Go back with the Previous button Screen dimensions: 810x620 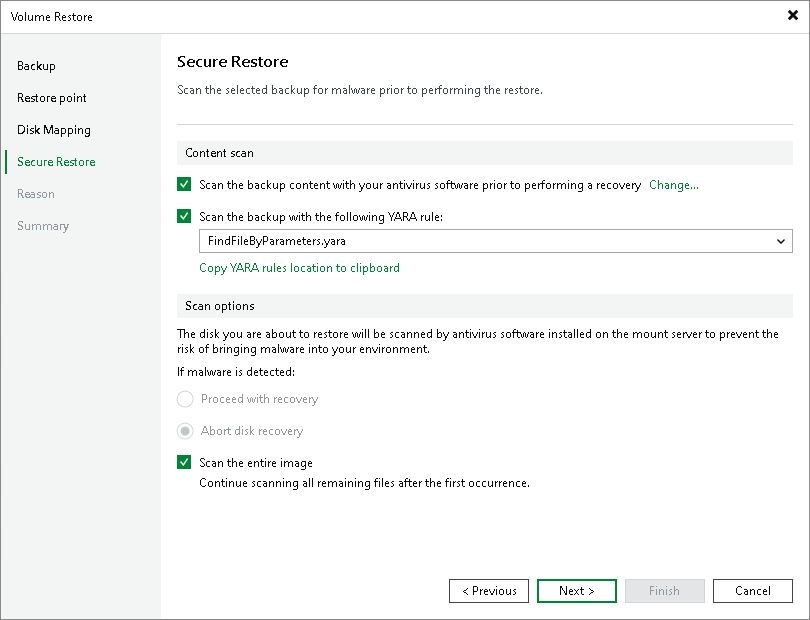click(x=489, y=591)
